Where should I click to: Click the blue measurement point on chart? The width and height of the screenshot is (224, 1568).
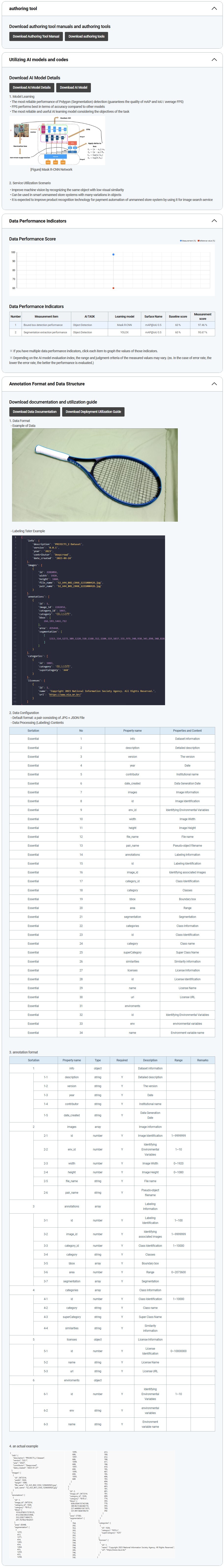pos(113,254)
